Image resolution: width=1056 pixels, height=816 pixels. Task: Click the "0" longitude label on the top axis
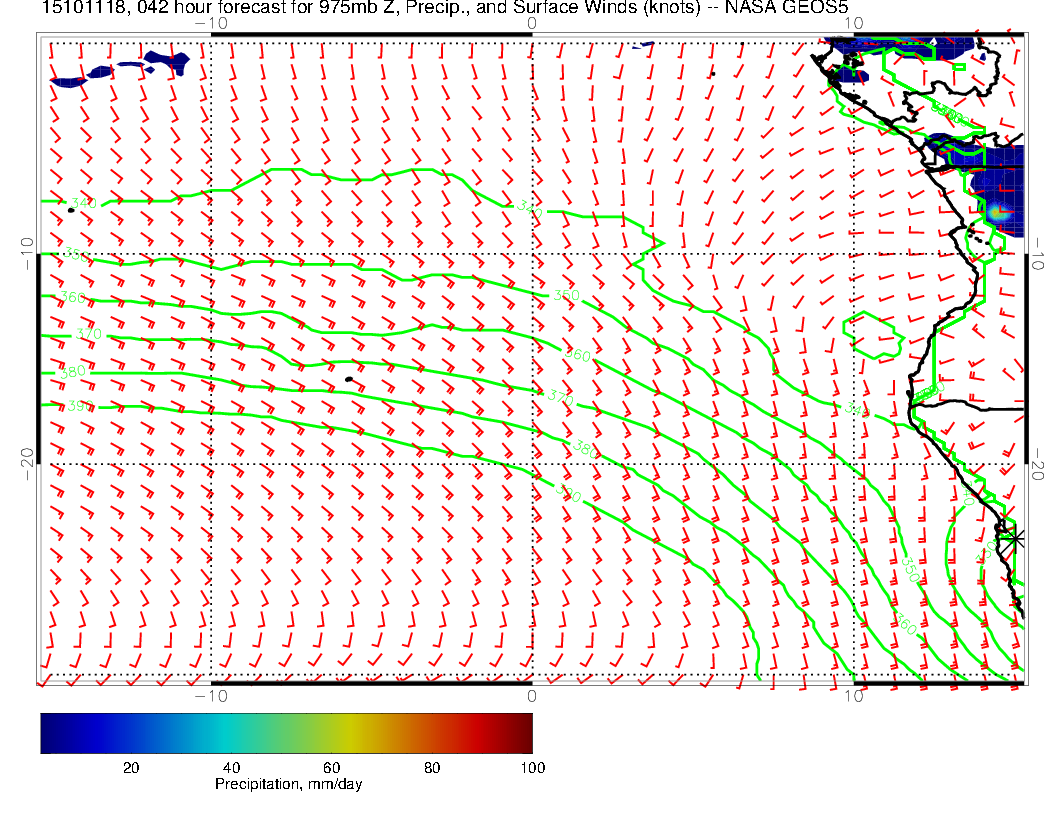click(531, 23)
